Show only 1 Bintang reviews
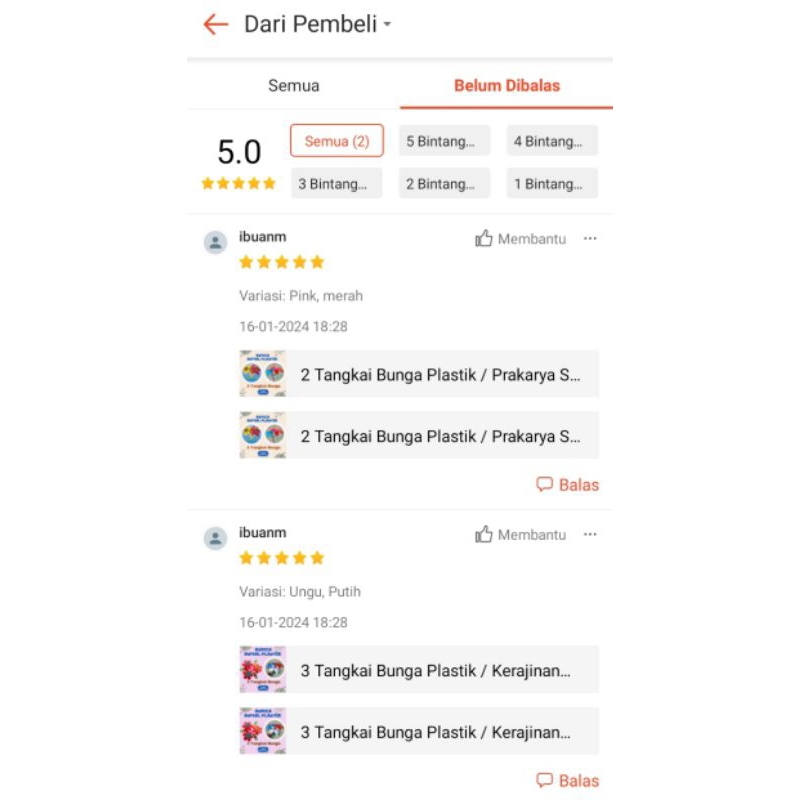Screen dimensions: 800x800 [x=552, y=184]
